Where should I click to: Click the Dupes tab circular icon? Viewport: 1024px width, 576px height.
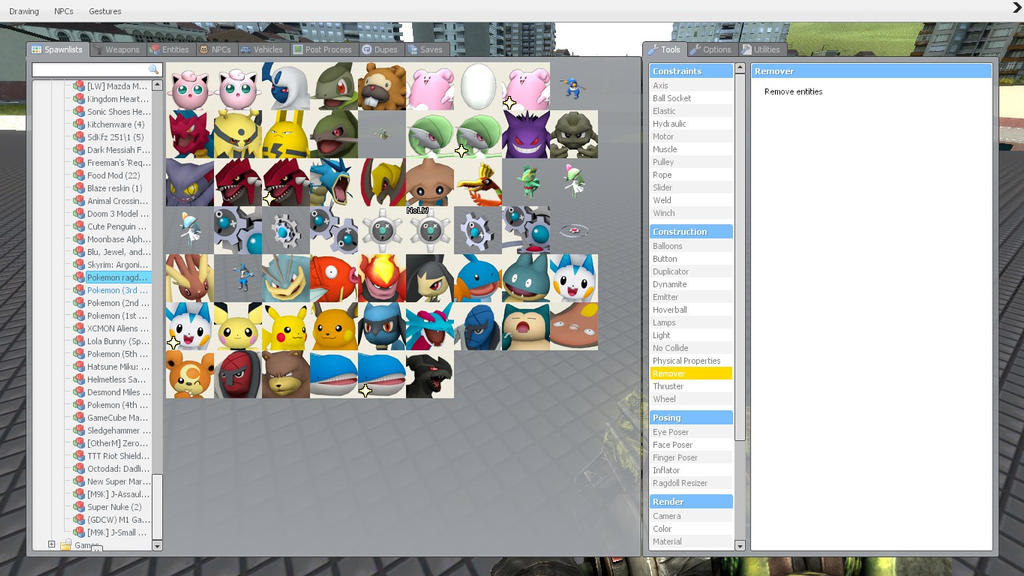pos(364,48)
